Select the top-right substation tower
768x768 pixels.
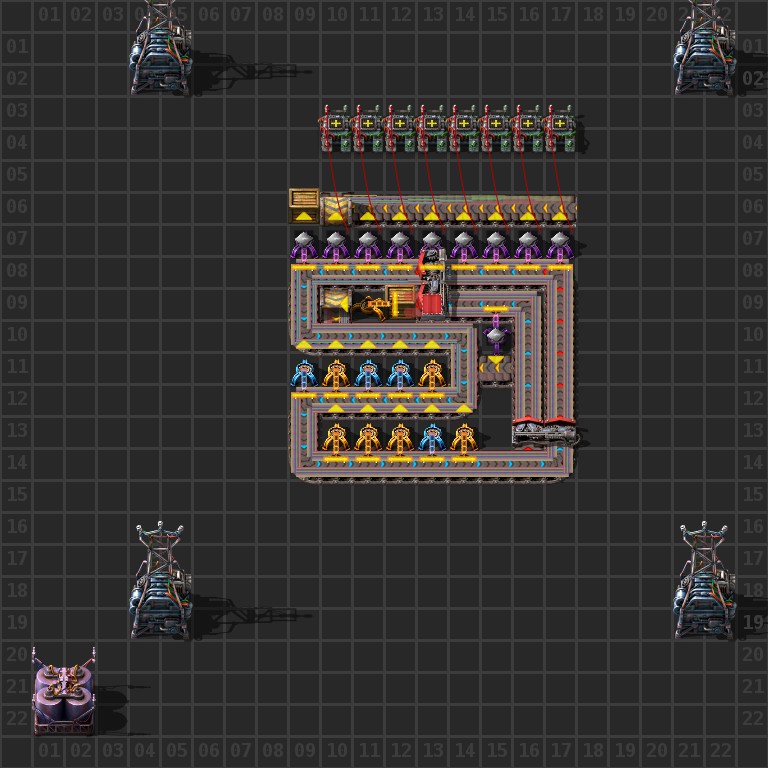pos(704,48)
